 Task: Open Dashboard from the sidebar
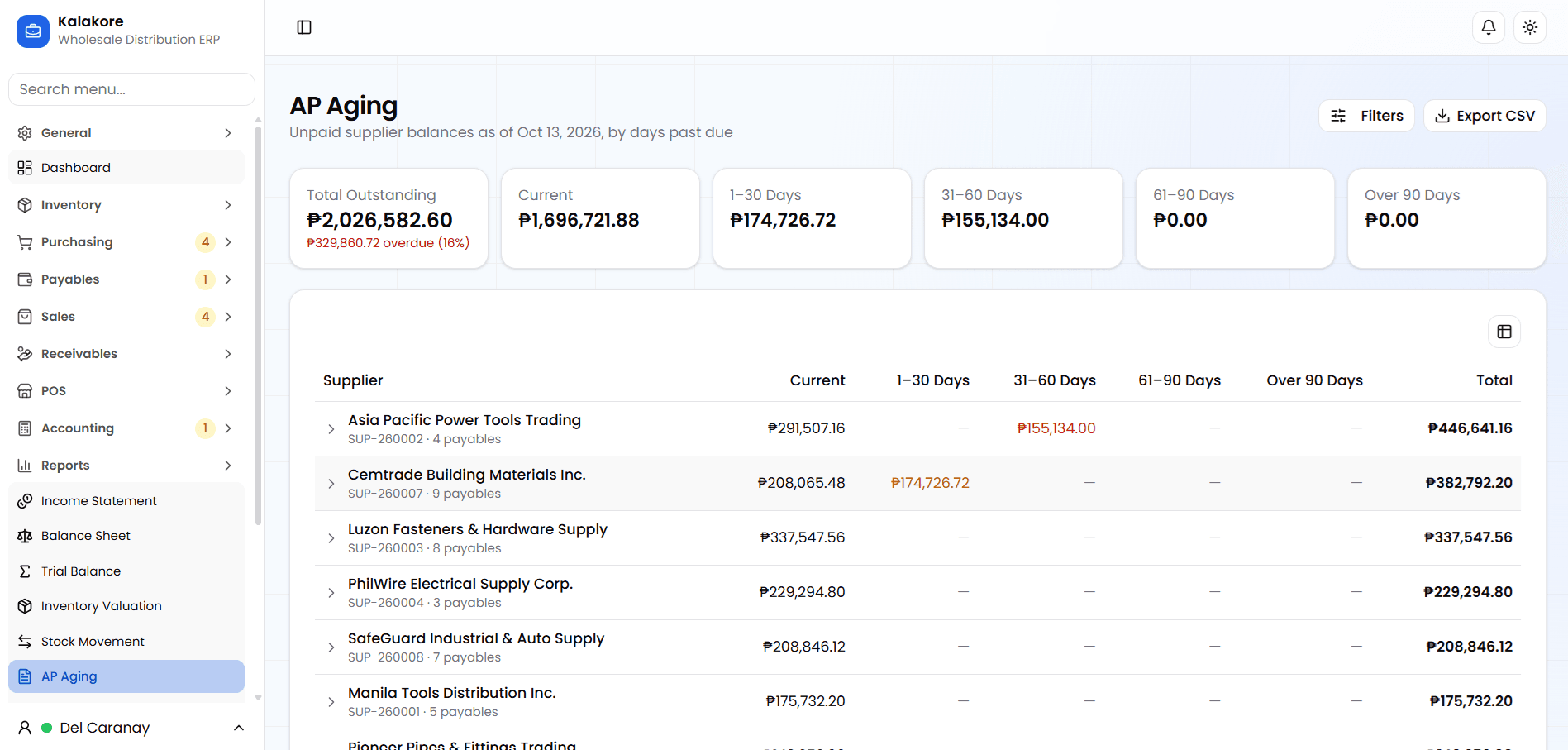coord(126,168)
